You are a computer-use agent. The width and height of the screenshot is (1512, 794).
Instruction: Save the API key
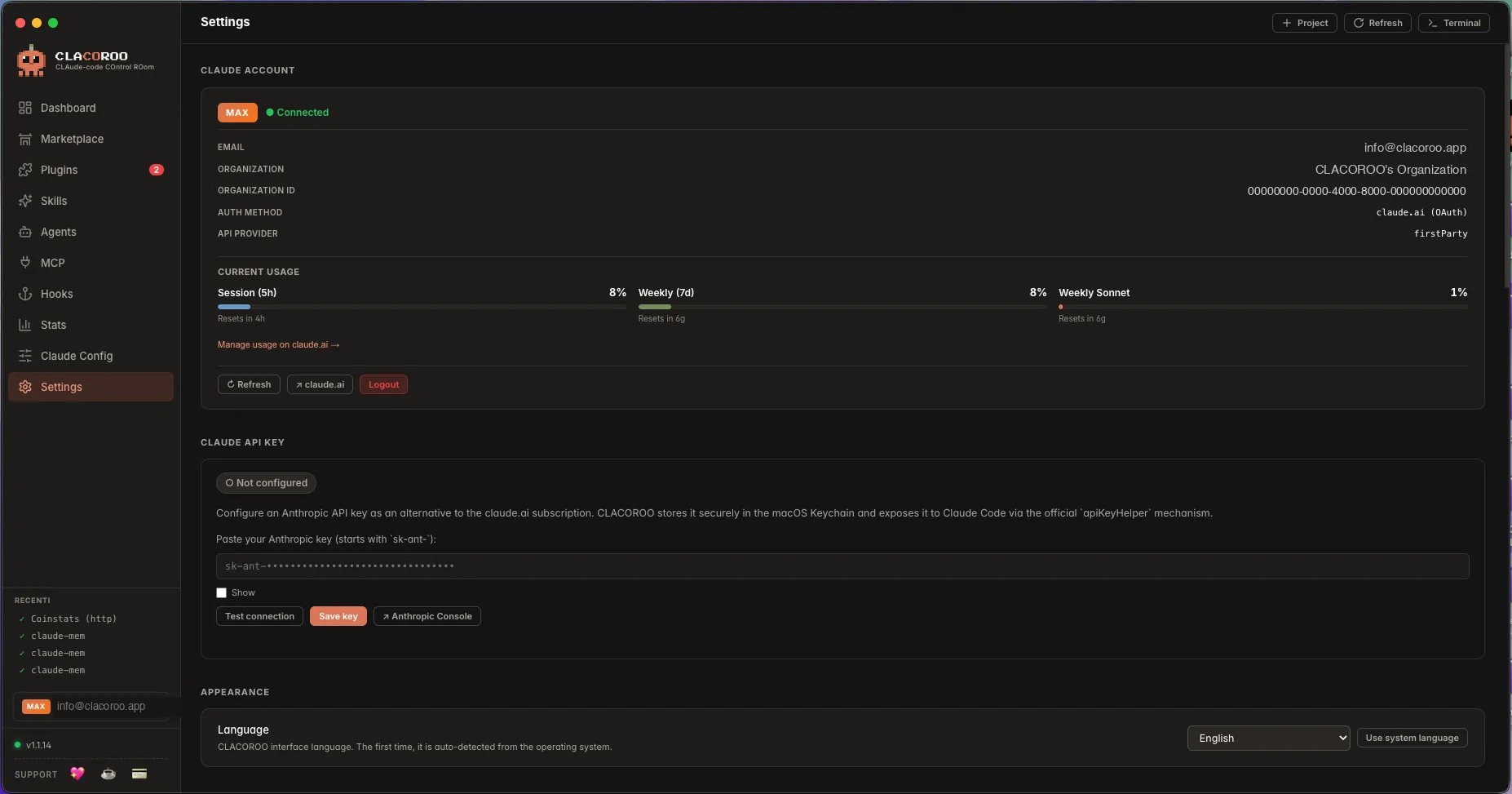pyautogui.click(x=338, y=616)
